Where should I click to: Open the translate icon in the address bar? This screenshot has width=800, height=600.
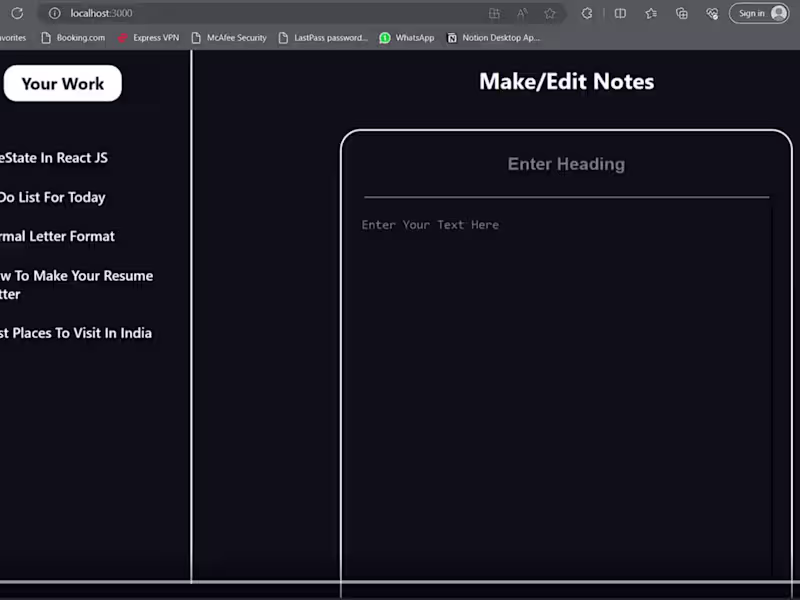(494, 14)
